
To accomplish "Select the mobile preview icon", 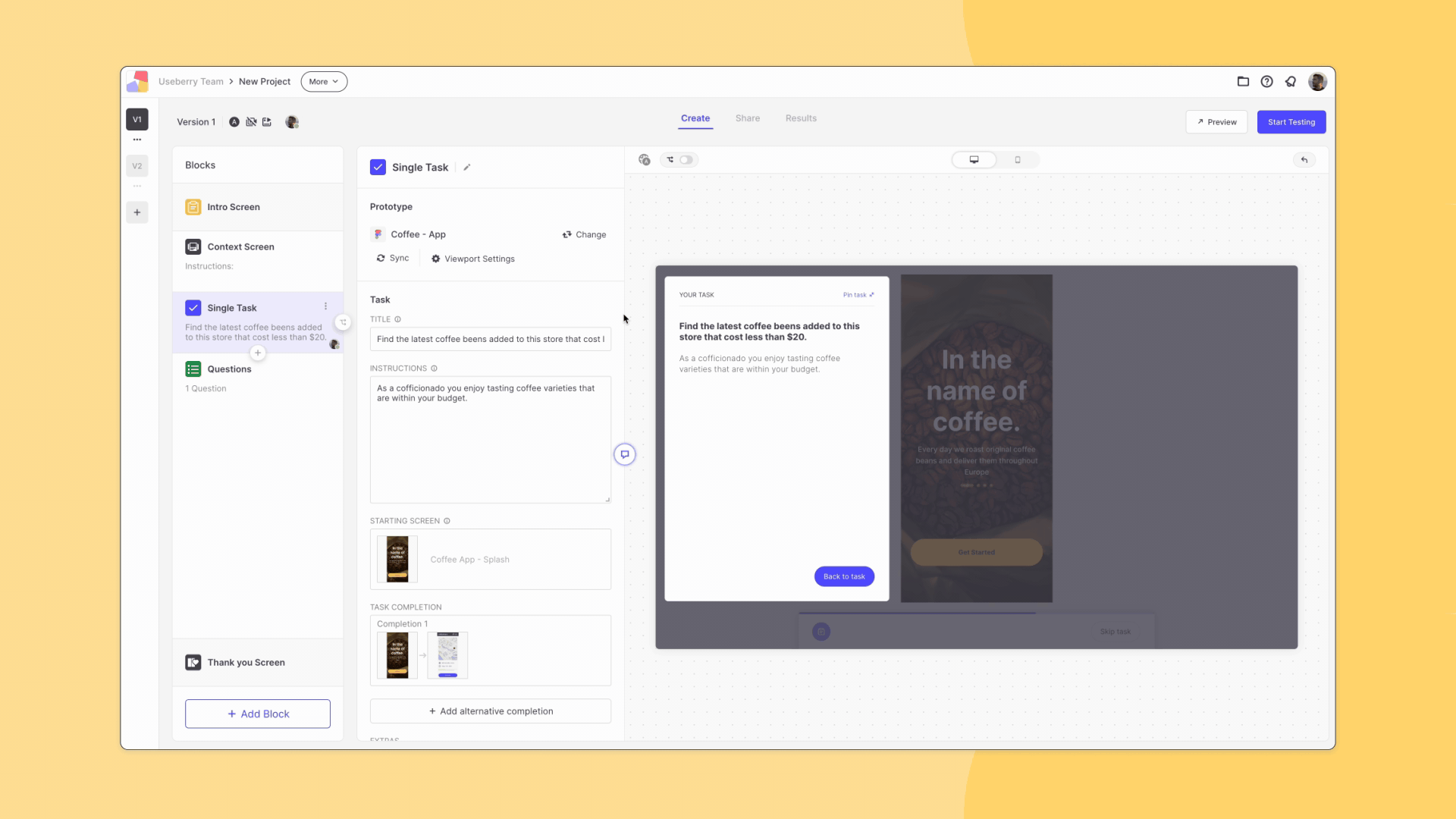I will point(1018,160).
